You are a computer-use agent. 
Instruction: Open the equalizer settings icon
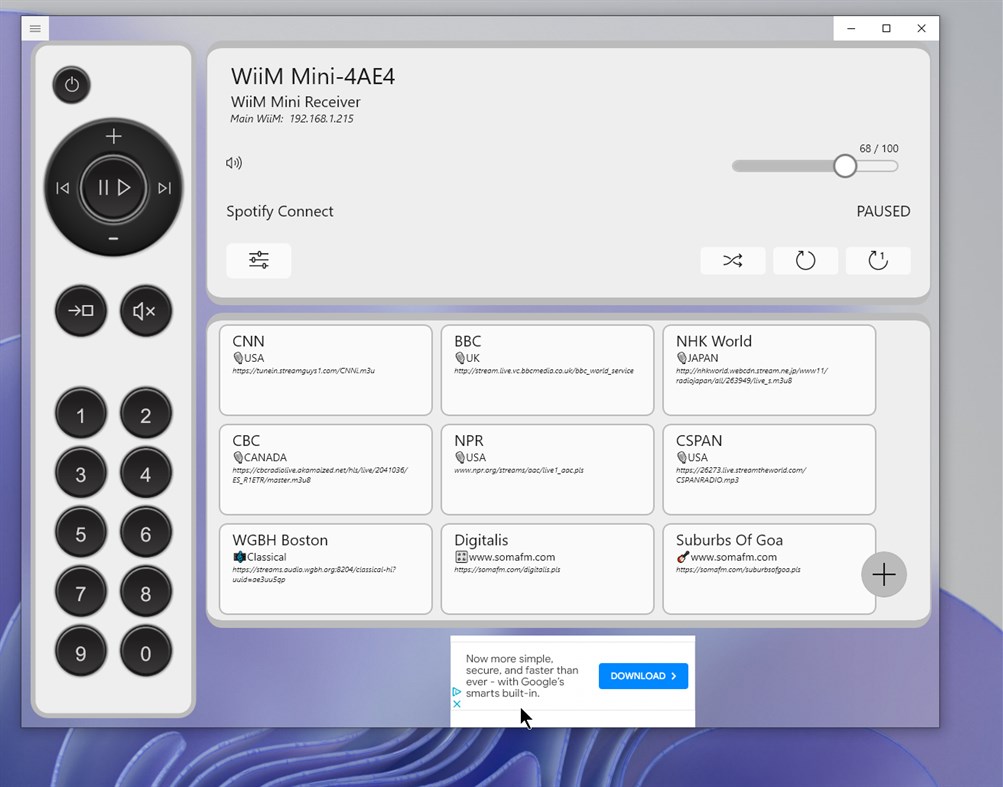(x=258, y=260)
